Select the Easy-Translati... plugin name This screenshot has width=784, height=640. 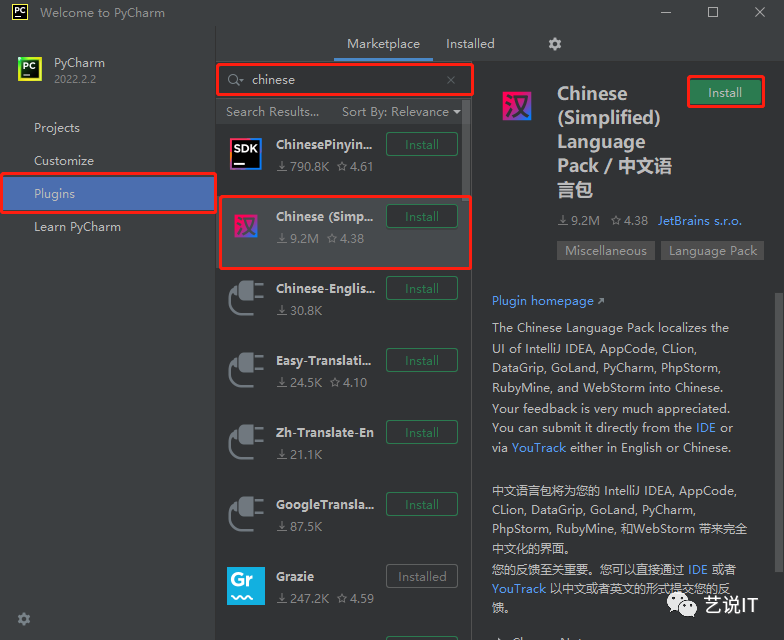point(324,360)
